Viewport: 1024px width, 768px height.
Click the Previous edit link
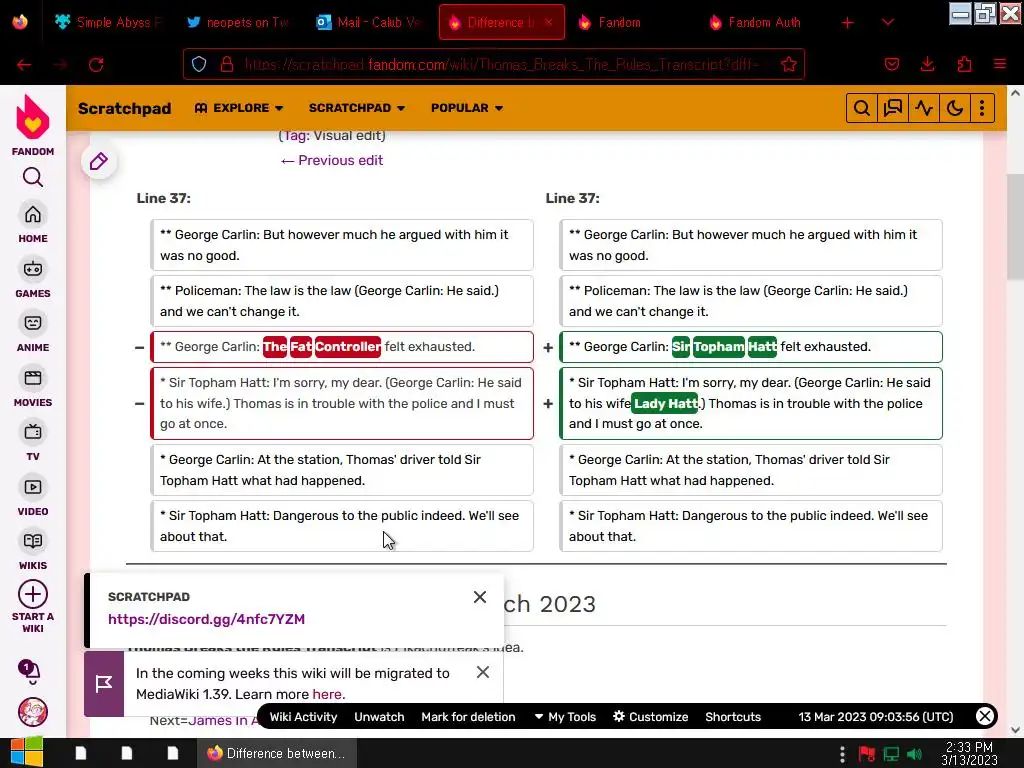(332, 161)
